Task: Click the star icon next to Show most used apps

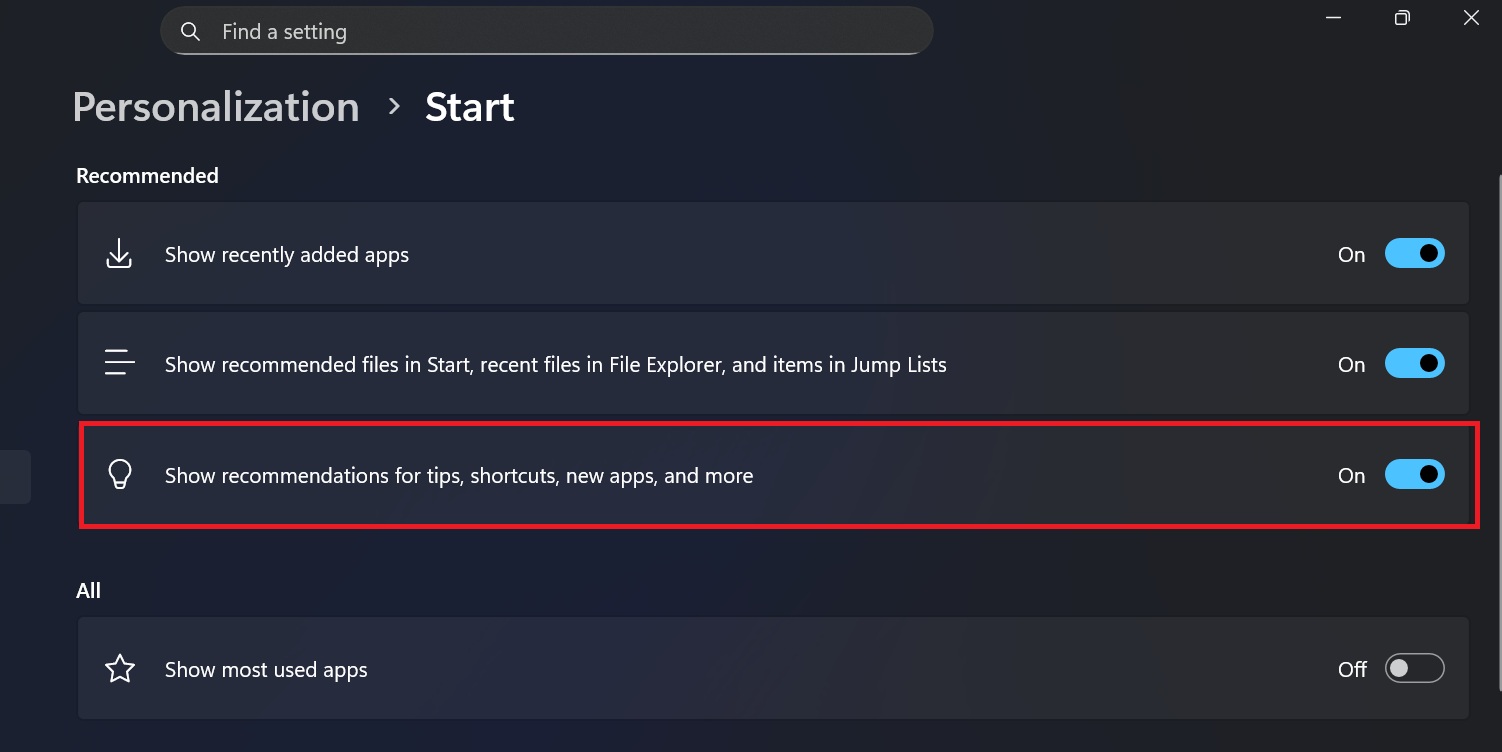Action: (x=119, y=667)
